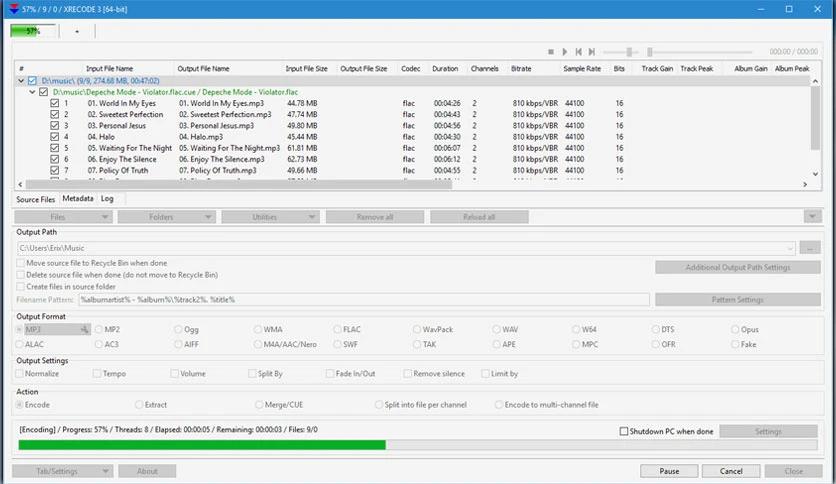Select the Ogg output format
This screenshot has width=836, height=484.
[178, 329]
